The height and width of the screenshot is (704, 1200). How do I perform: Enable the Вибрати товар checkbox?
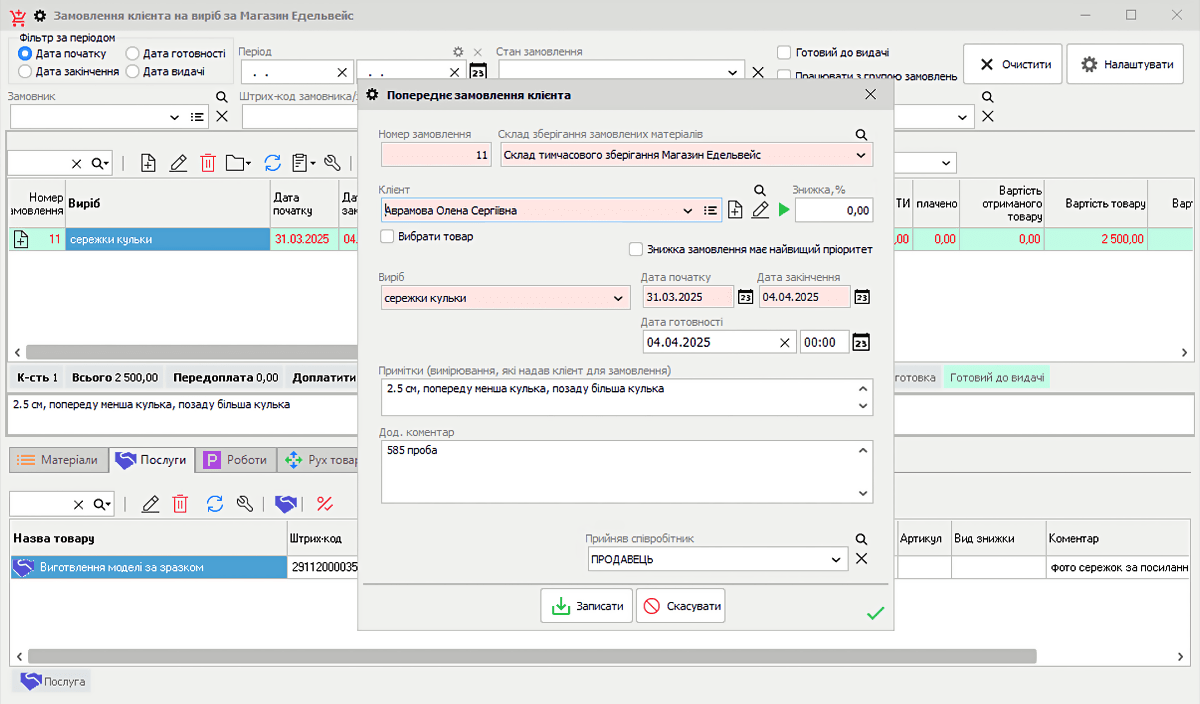point(388,237)
